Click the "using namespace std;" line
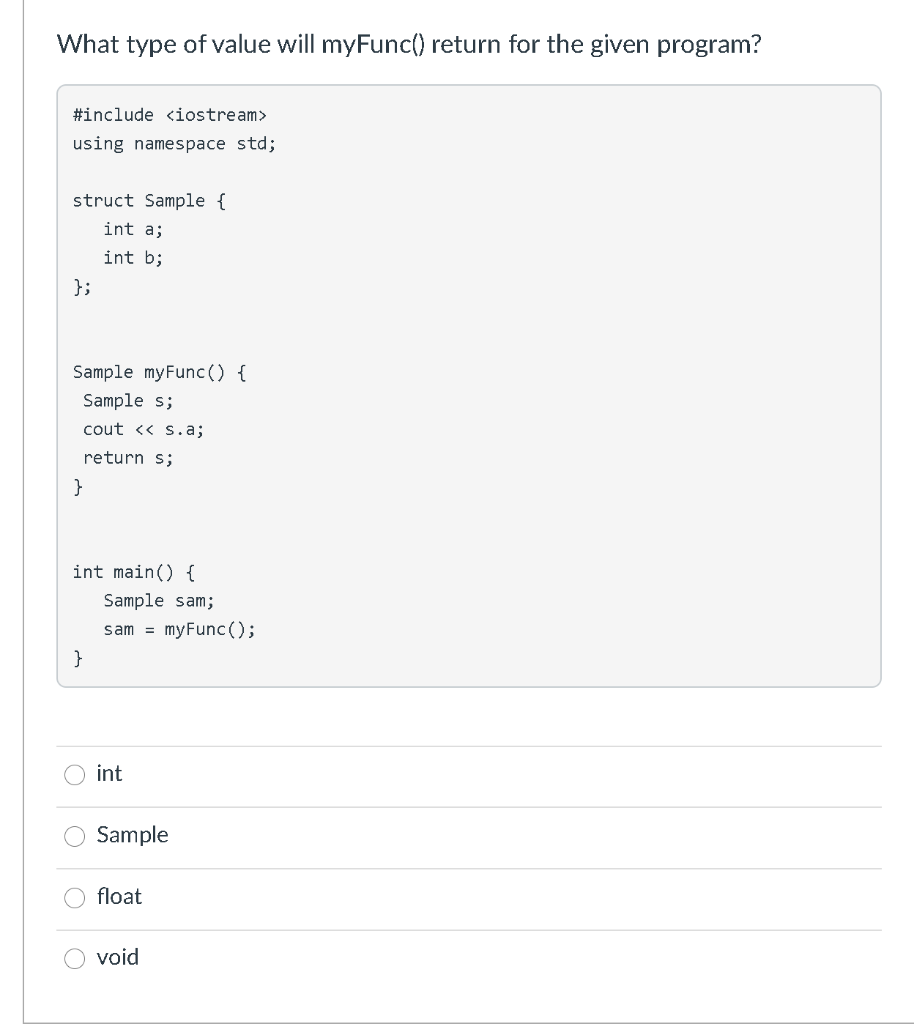Image resolution: width=914 pixels, height=1024 pixels. 174,144
